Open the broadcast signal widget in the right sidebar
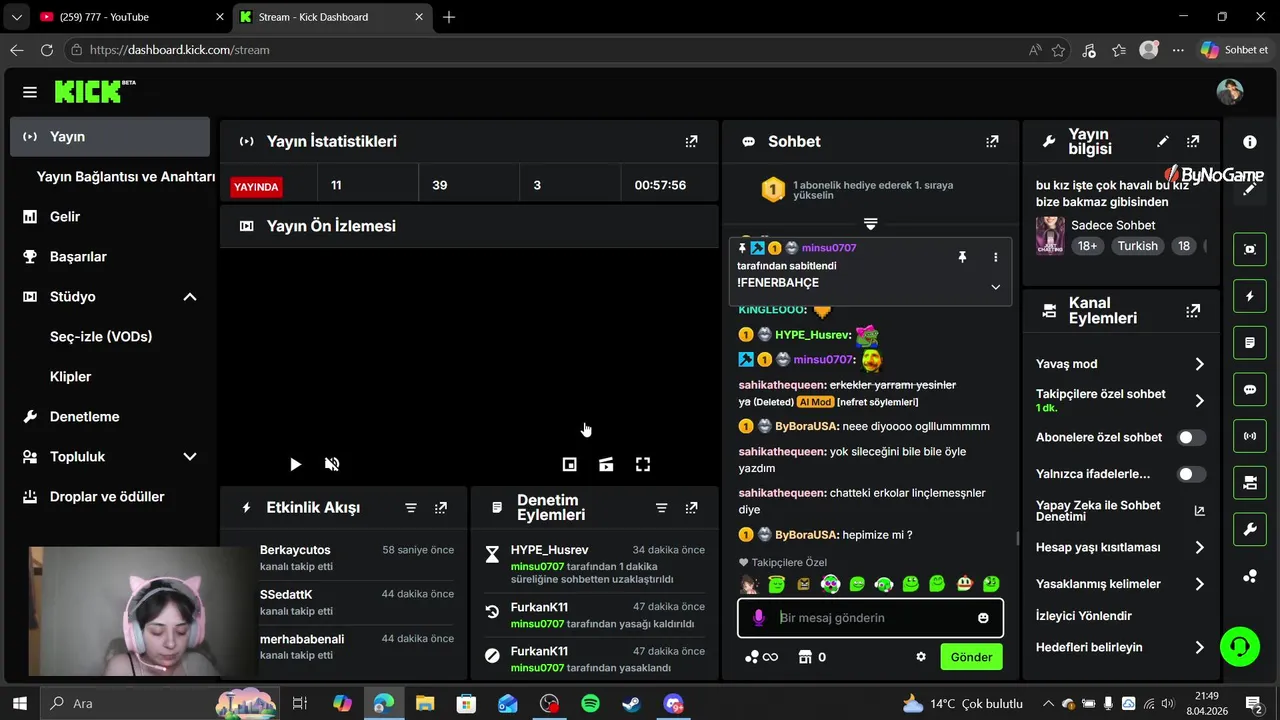Image resolution: width=1280 pixels, height=720 pixels. point(1250,436)
